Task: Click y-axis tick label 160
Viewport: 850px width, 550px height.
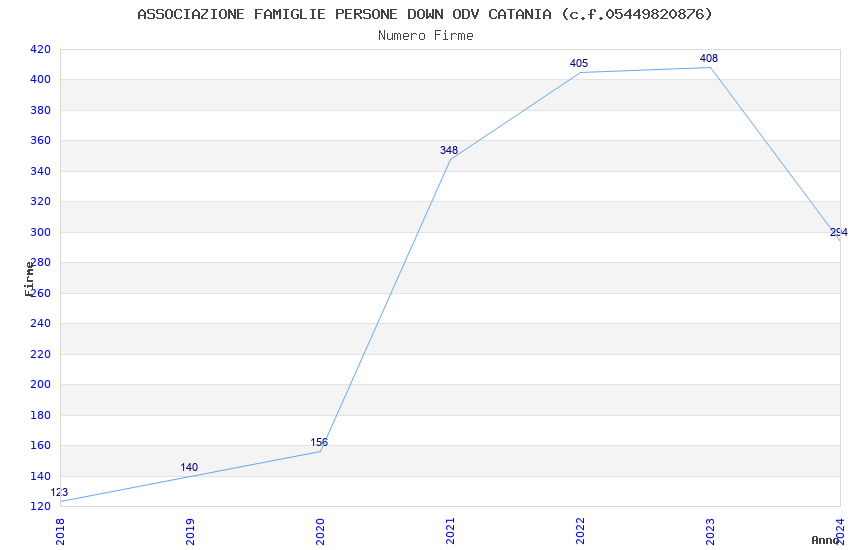Action: click(x=40, y=445)
